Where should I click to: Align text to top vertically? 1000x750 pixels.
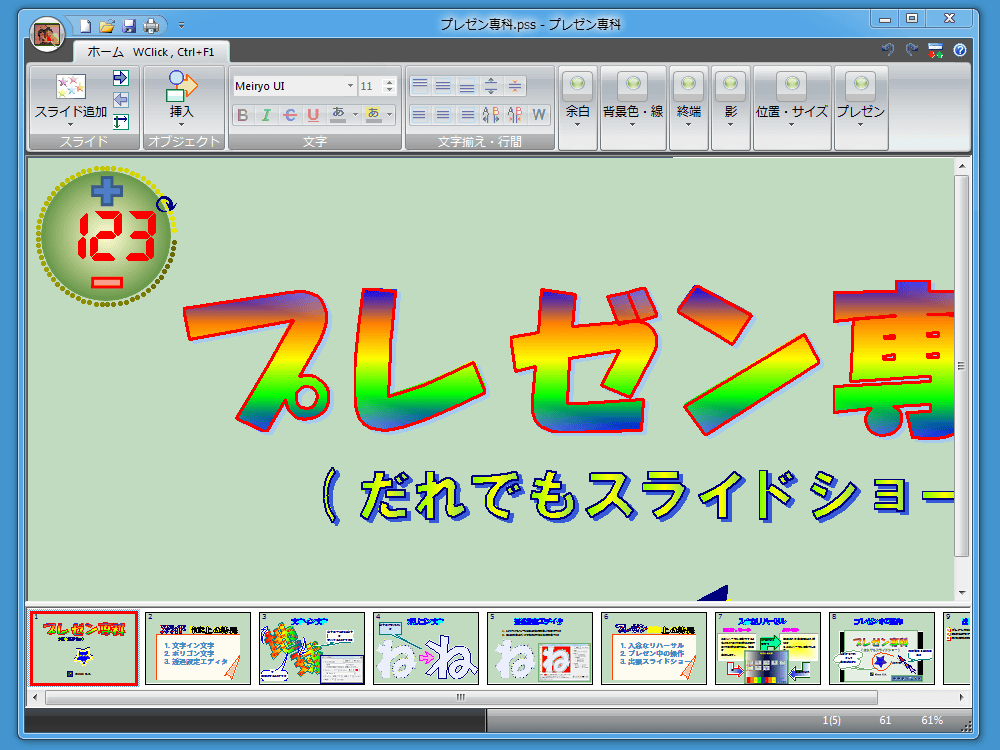point(420,85)
